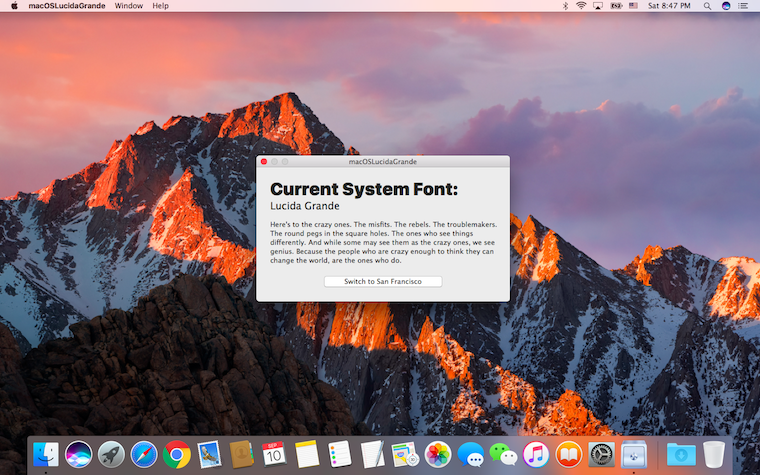Open Safari browser in dock
The image size is (760, 475).
point(144,454)
